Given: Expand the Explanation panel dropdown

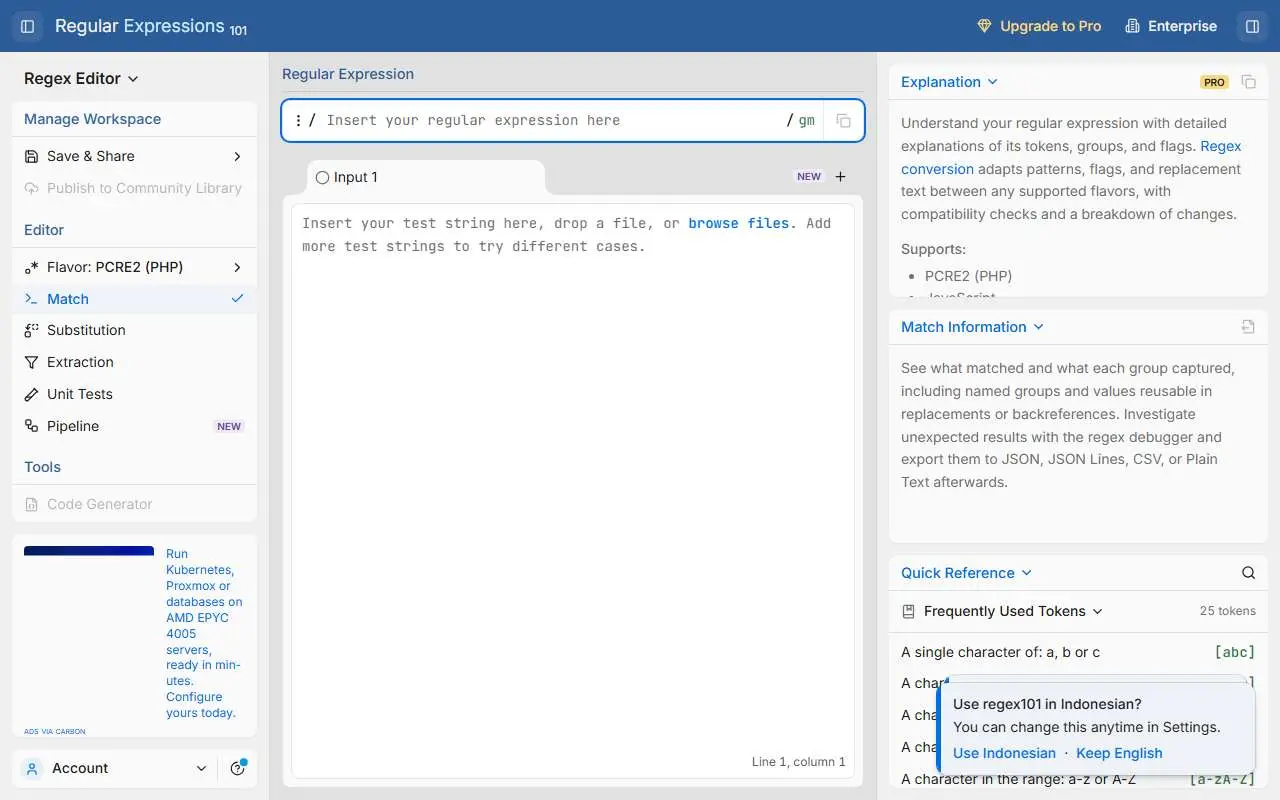Looking at the screenshot, I should [x=949, y=82].
